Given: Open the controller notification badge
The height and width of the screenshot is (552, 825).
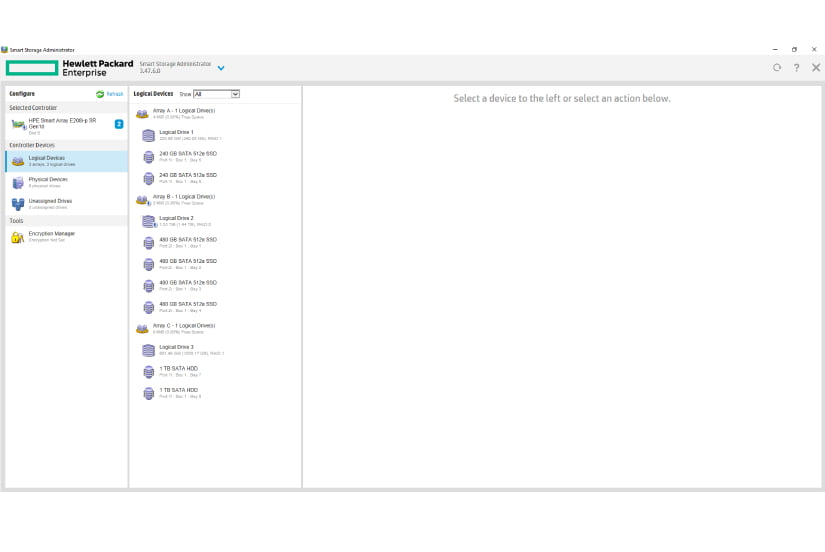Looking at the screenshot, I should click(119, 124).
